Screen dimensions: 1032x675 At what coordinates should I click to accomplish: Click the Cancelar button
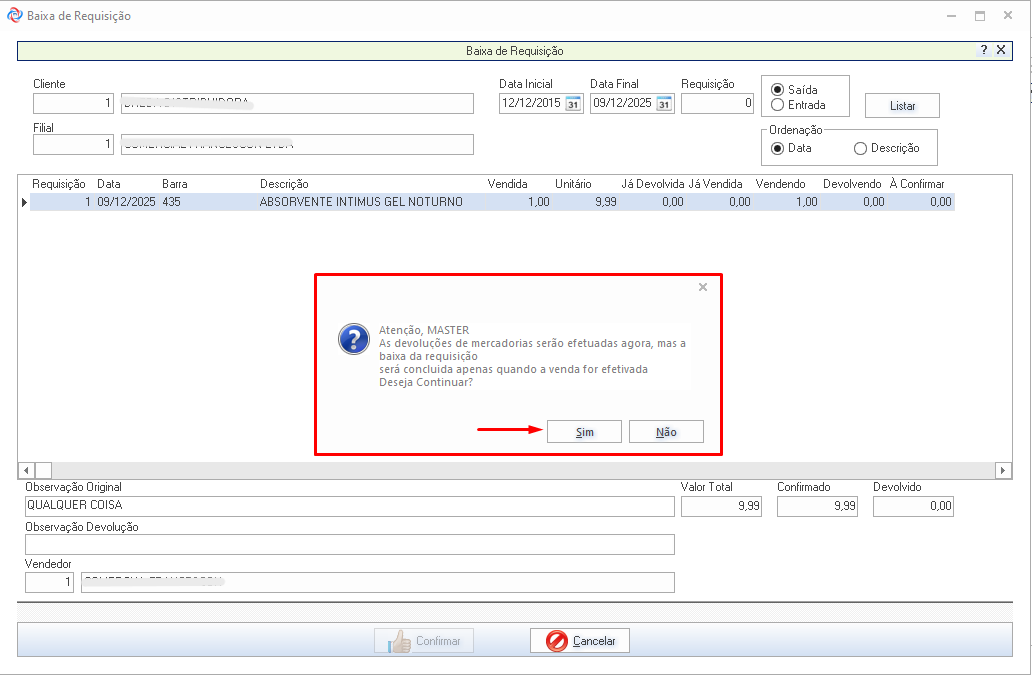point(580,641)
